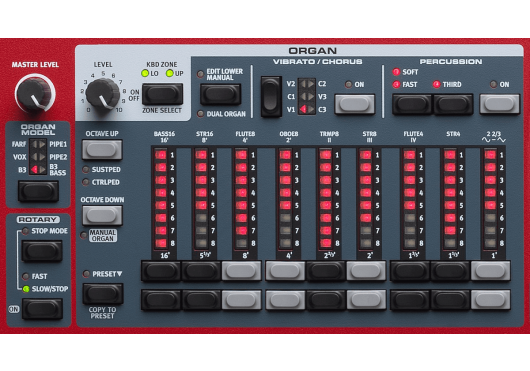Click the Organ Model selector button
530x371 pixels.
(39, 191)
